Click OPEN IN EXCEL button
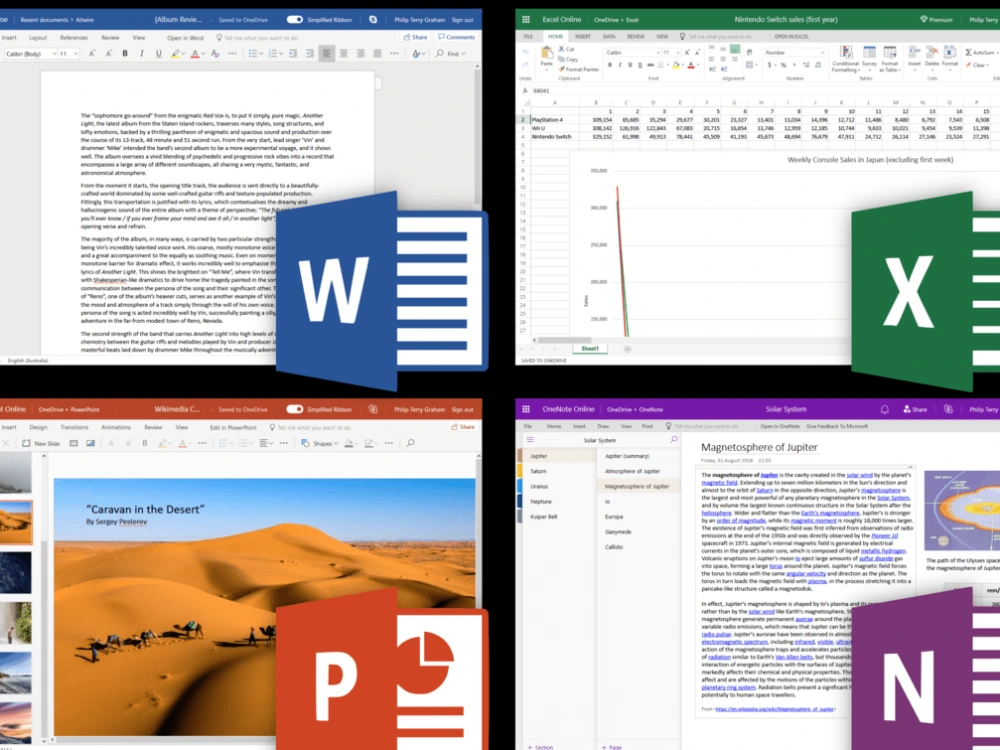The width and height of the screenshot is (1000, 750). click(x=791, y=36)
